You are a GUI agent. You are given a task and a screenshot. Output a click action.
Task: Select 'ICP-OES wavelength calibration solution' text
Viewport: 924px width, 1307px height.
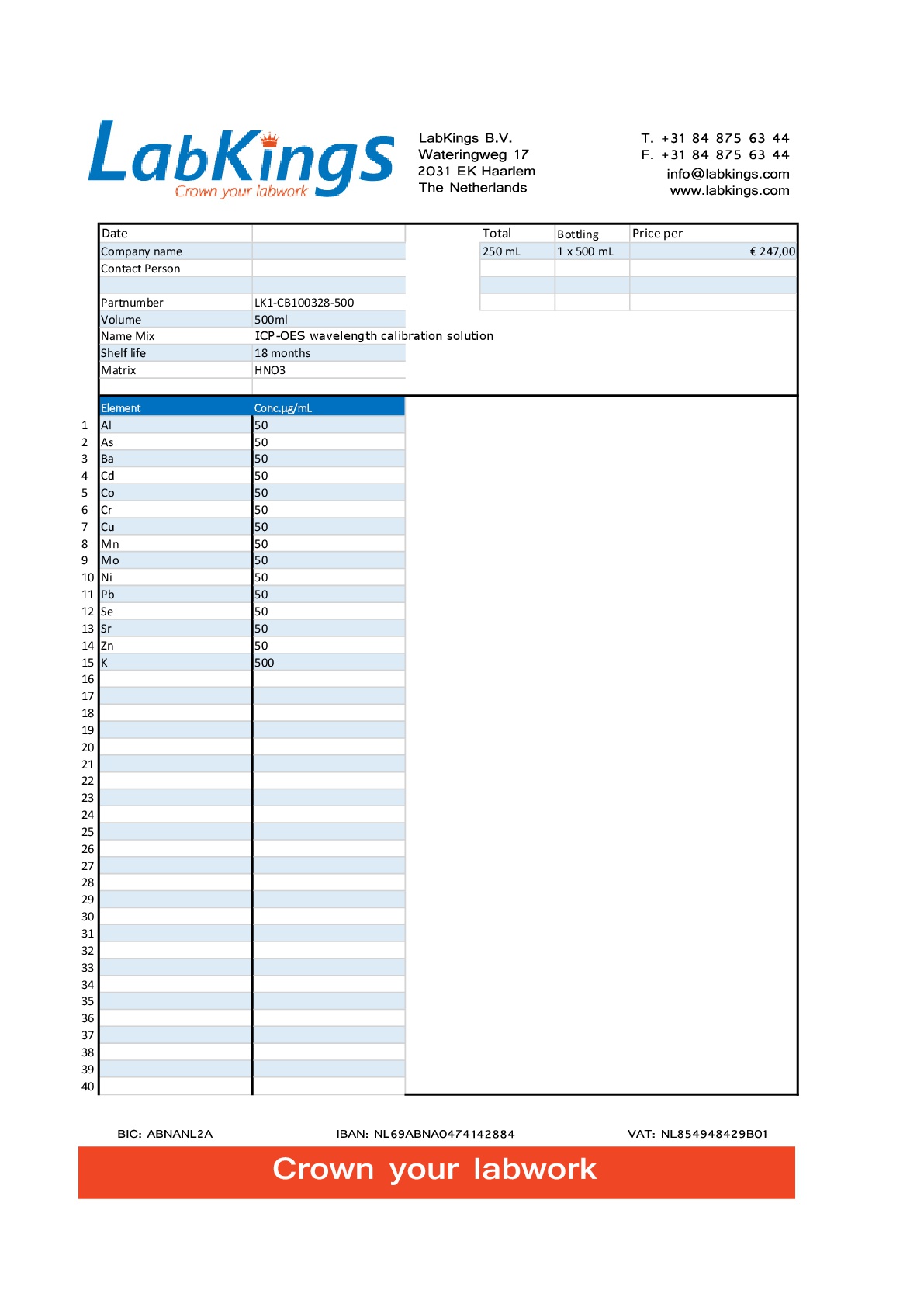click(x=374, y=336)
